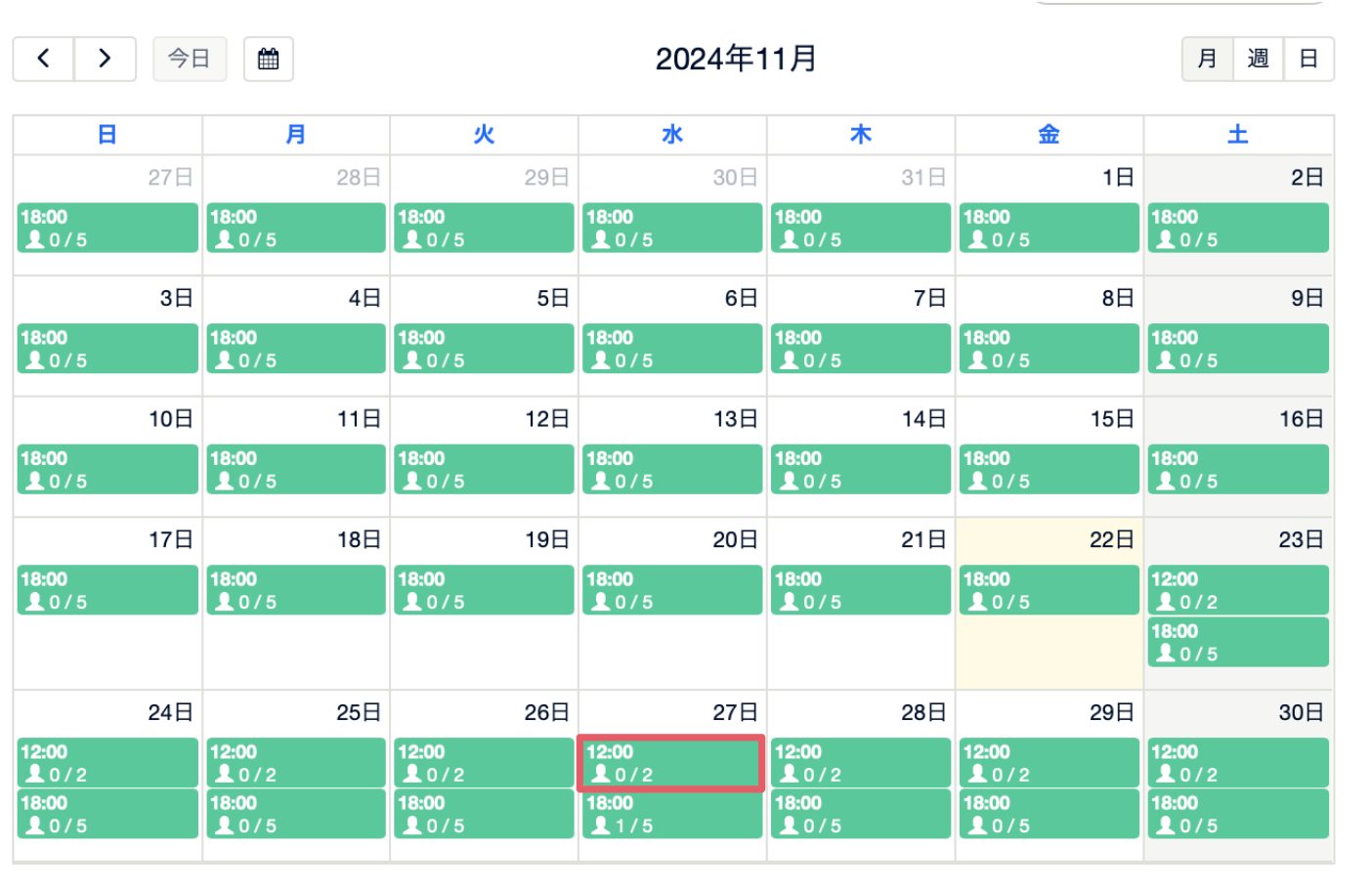Open the 18:00 slot on the 22nd
The height and width of the screenshot is (889, 1372).
pyautogui.click(x=1049, y=590)
